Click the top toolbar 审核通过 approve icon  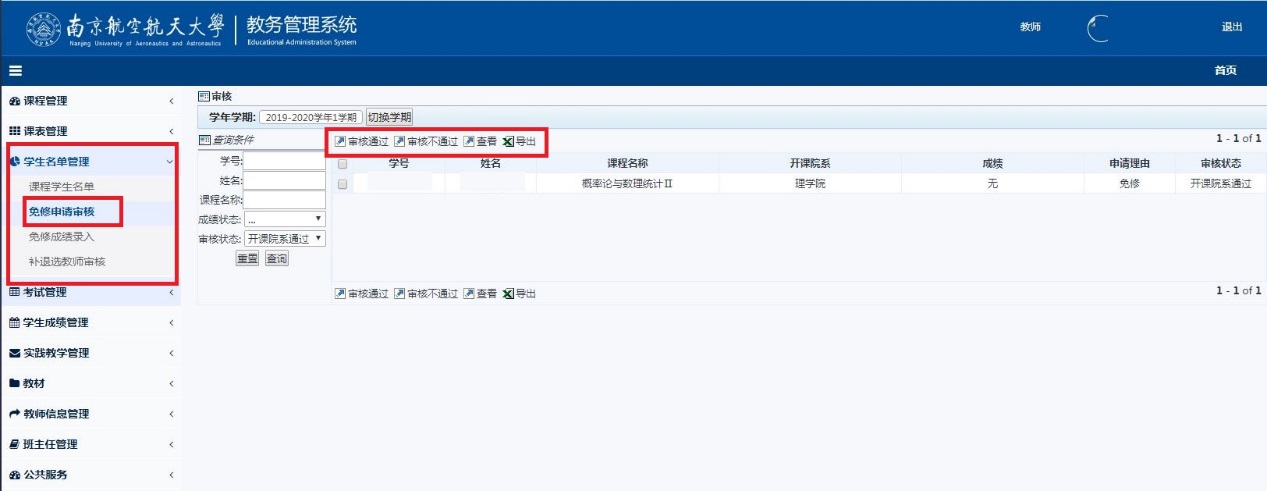341,142
